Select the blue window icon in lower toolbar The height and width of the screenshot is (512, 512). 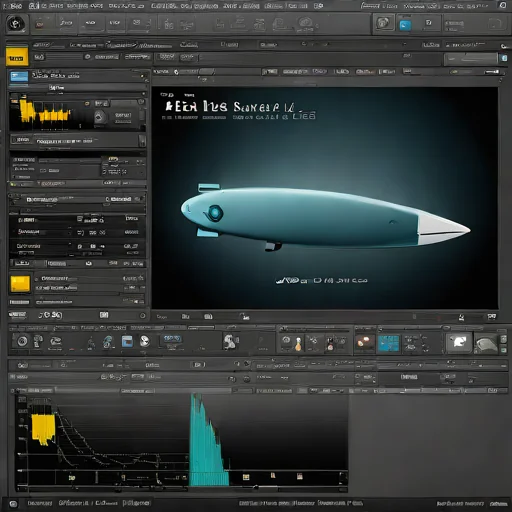point(127,341)
